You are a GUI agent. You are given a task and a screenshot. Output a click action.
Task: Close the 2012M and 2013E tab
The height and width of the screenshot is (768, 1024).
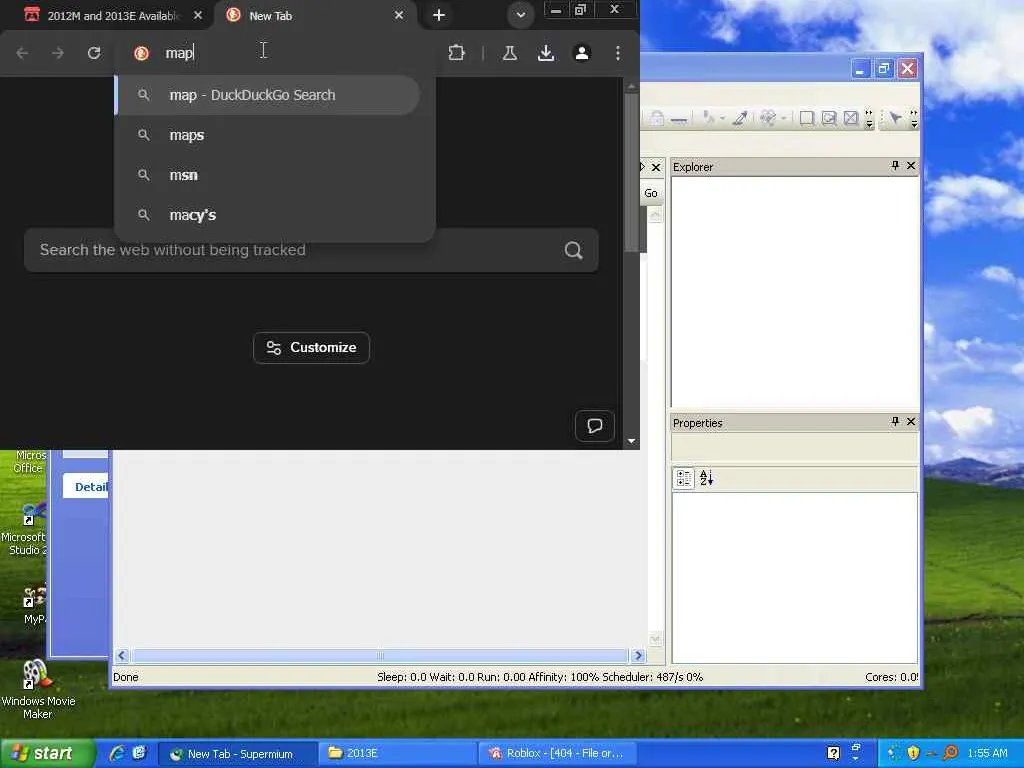point(198,15)
